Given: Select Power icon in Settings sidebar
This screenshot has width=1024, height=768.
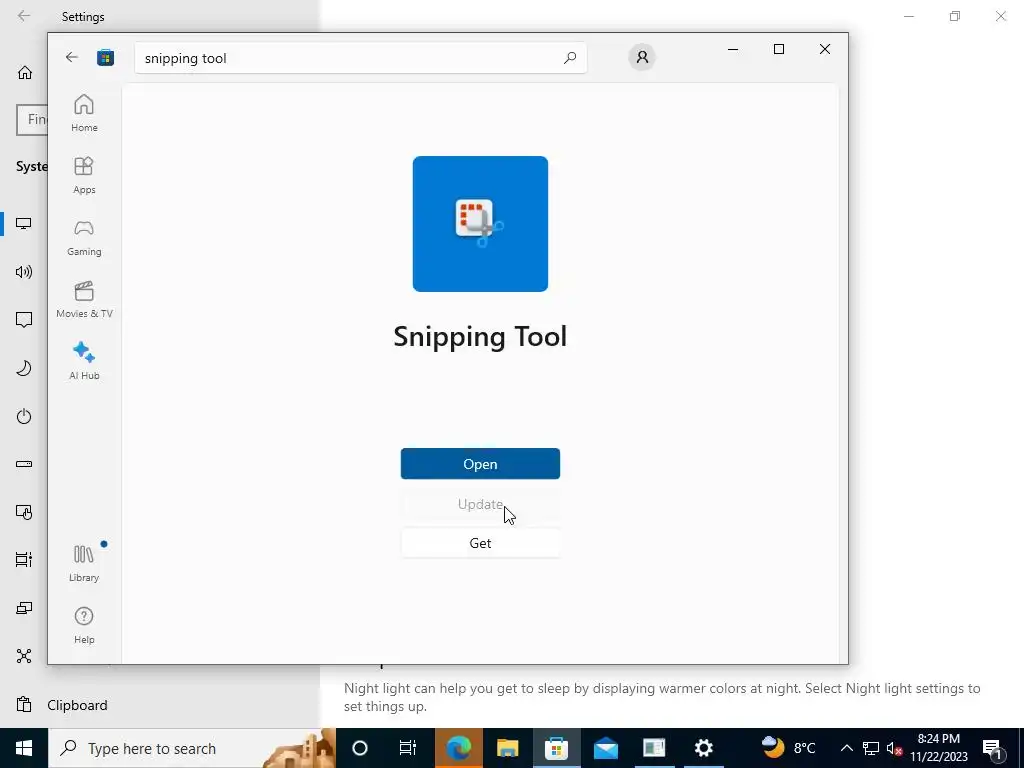Looking at the screenshot, I should (24, 416).
